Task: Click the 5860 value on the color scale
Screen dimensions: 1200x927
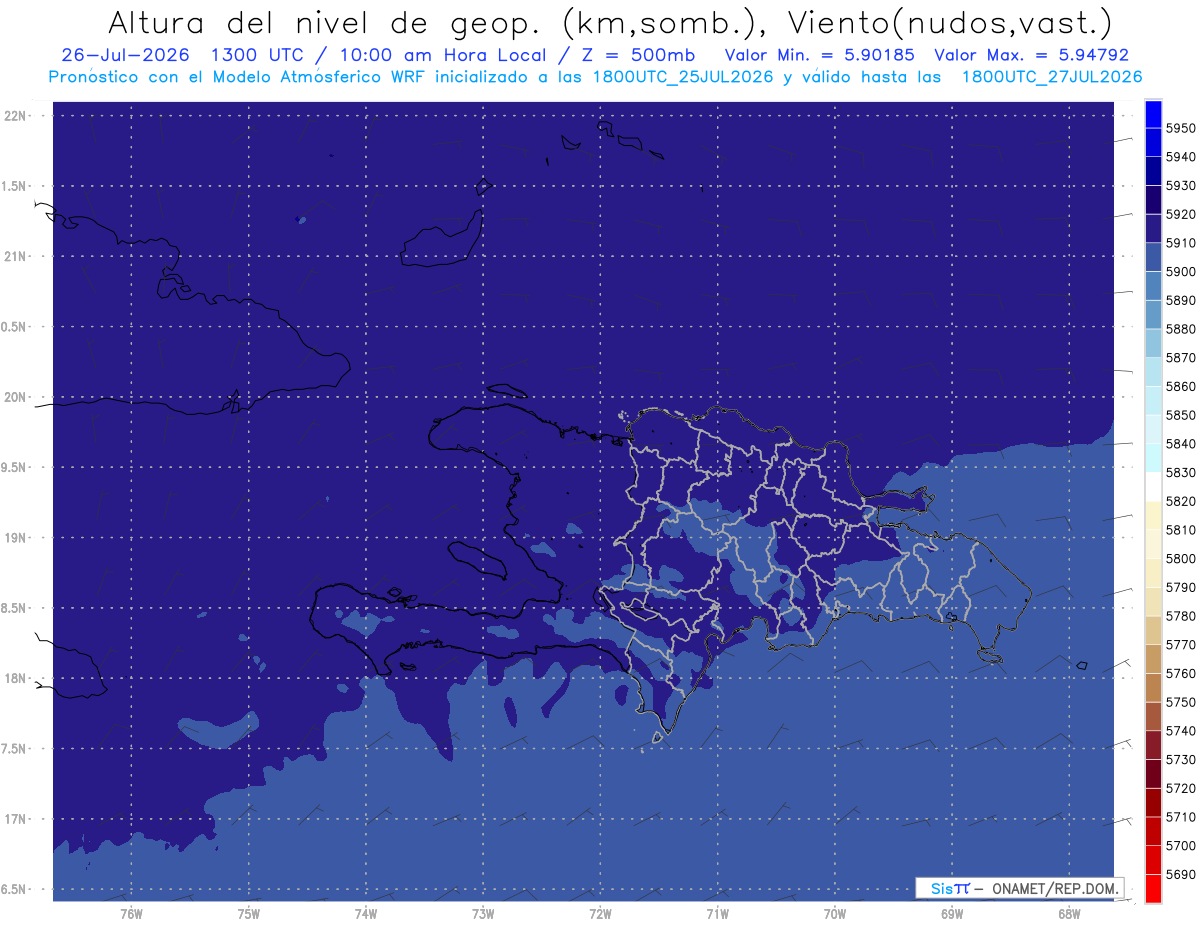Action: (1180, 386)
